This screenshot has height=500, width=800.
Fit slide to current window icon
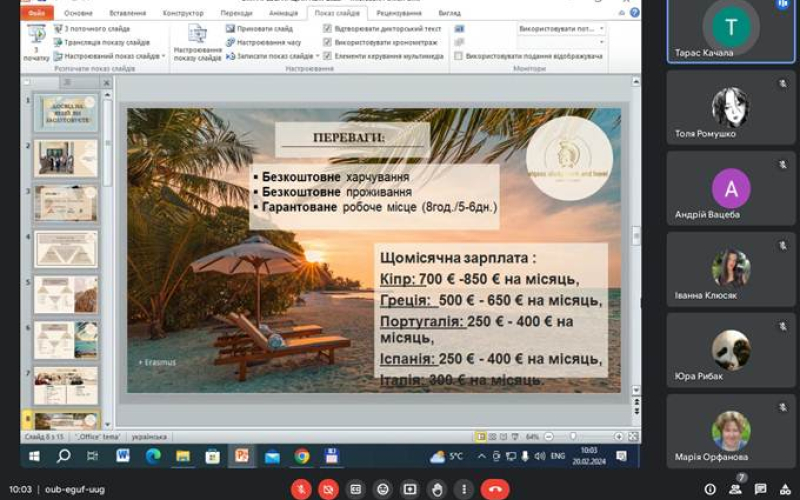click(633, 437)
